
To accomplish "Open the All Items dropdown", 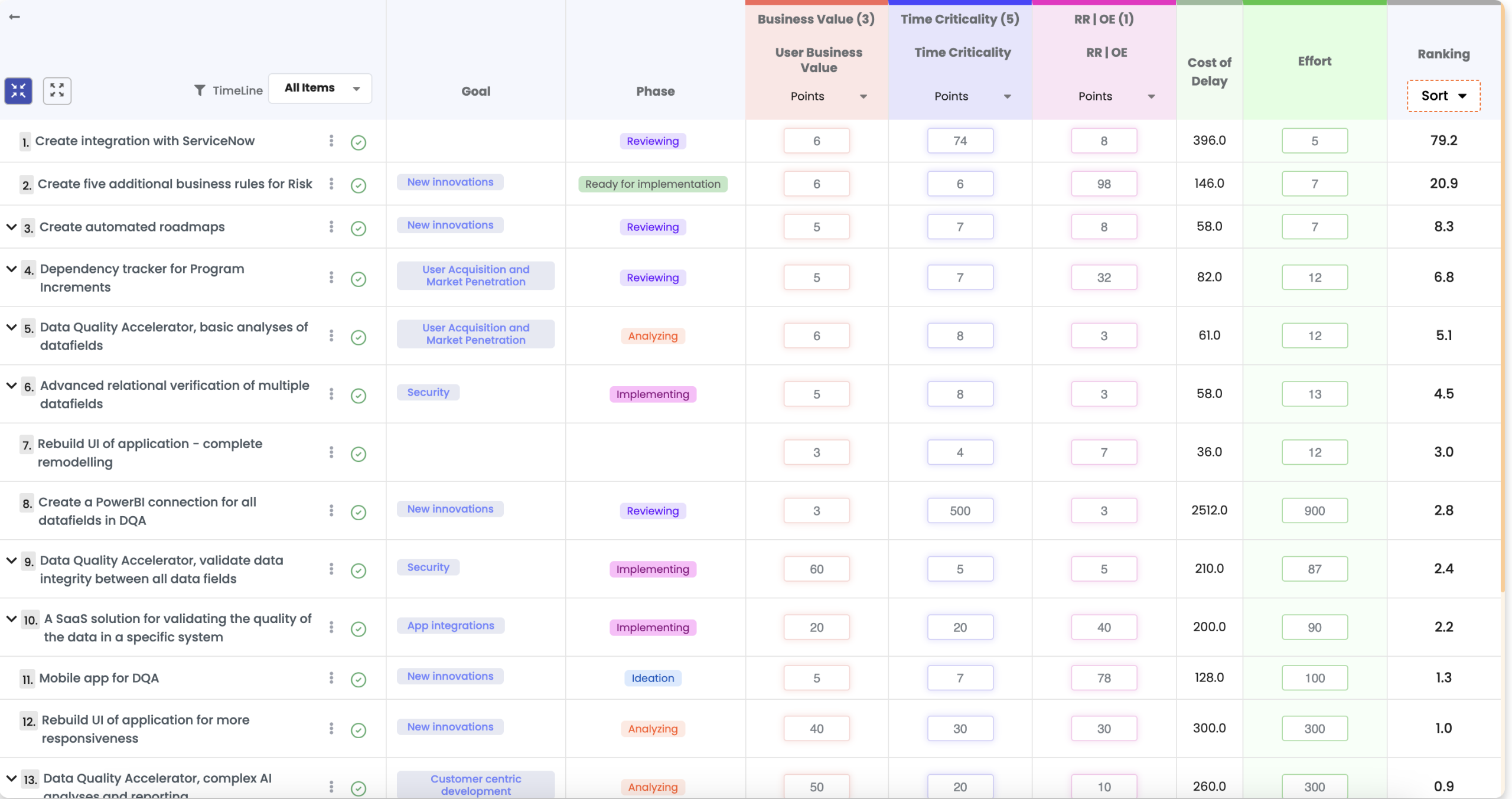I will (320, 88).
